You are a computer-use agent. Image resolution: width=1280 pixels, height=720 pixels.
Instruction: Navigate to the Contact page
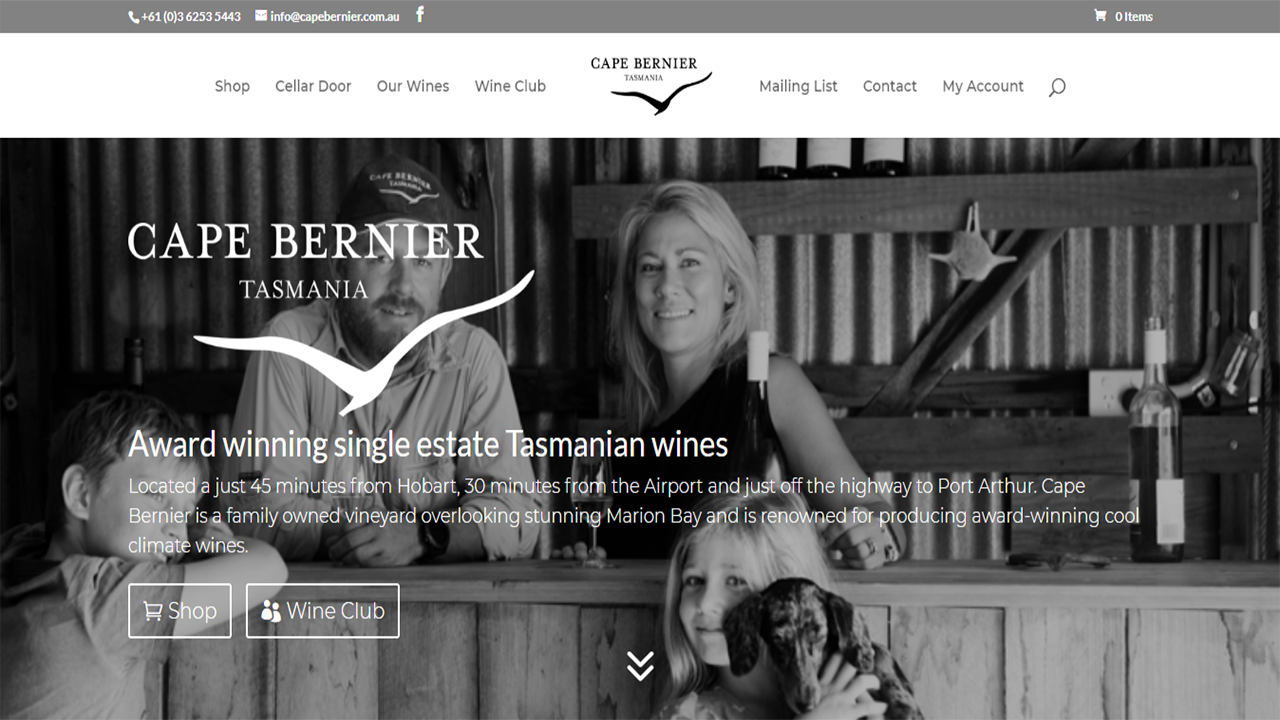(890, 86)
